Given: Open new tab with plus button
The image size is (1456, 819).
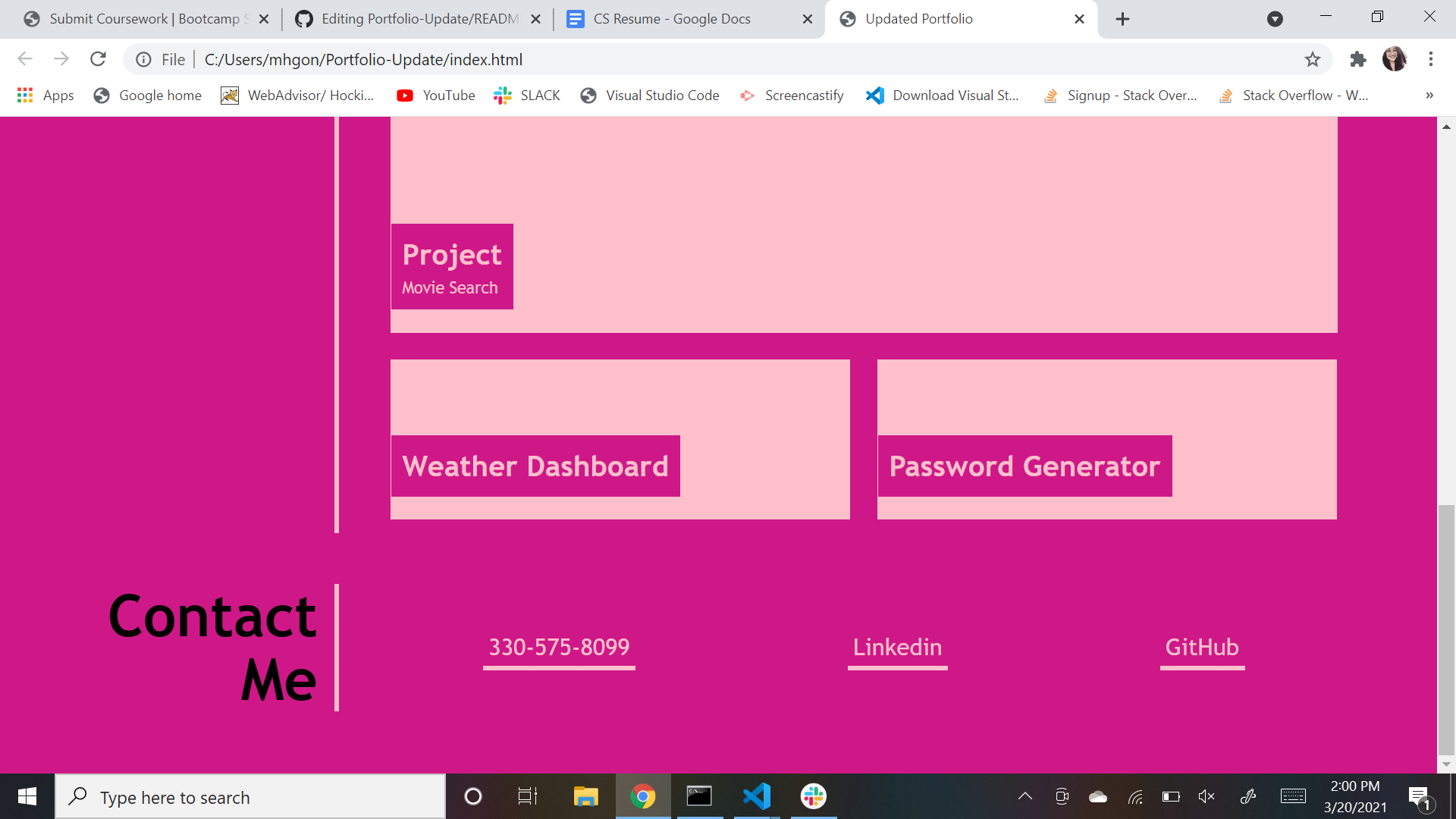Looking at the screenshot, I should pos(1123,19).
